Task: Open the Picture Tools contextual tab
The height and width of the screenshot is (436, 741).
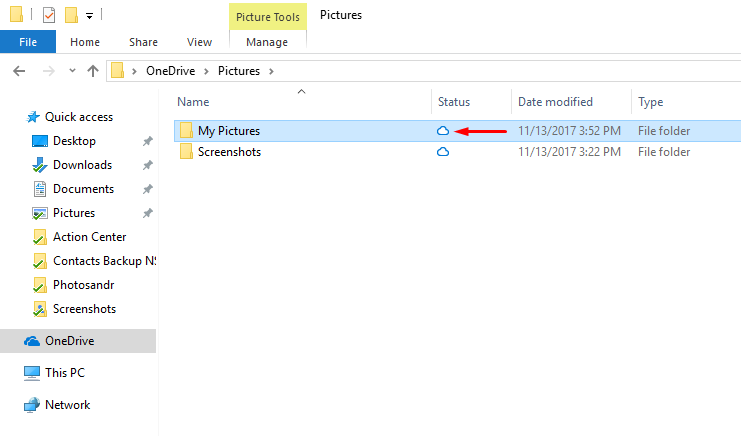Action: coord(268,17)
